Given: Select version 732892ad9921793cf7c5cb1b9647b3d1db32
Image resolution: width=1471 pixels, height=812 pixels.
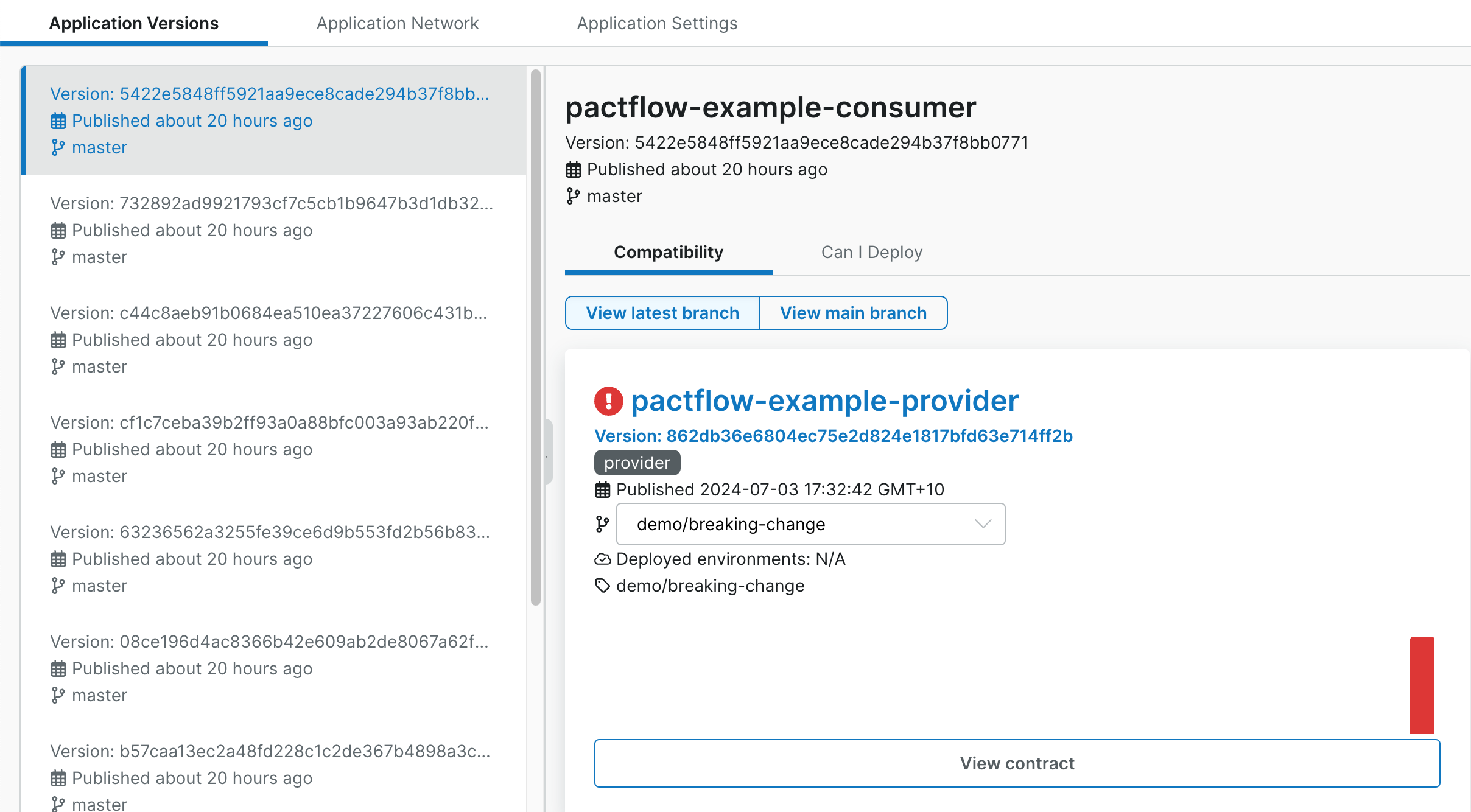Looking at the screenshot, I should [274, 230].
